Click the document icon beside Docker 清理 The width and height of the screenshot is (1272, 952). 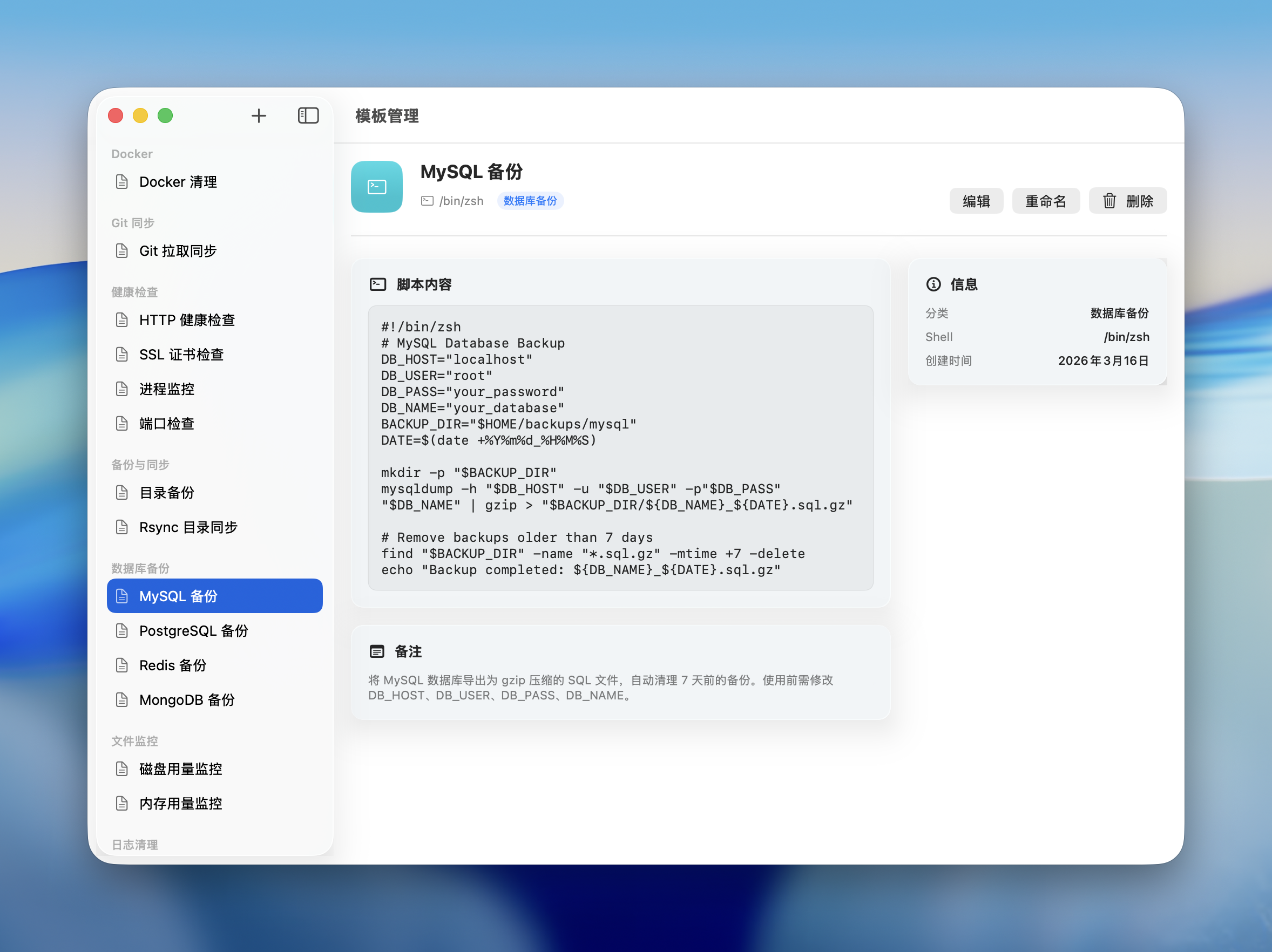[x=123, y=181]
